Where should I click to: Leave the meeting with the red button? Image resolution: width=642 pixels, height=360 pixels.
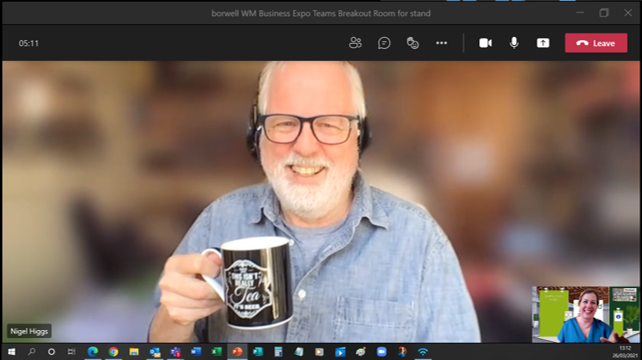click(596, 43)
